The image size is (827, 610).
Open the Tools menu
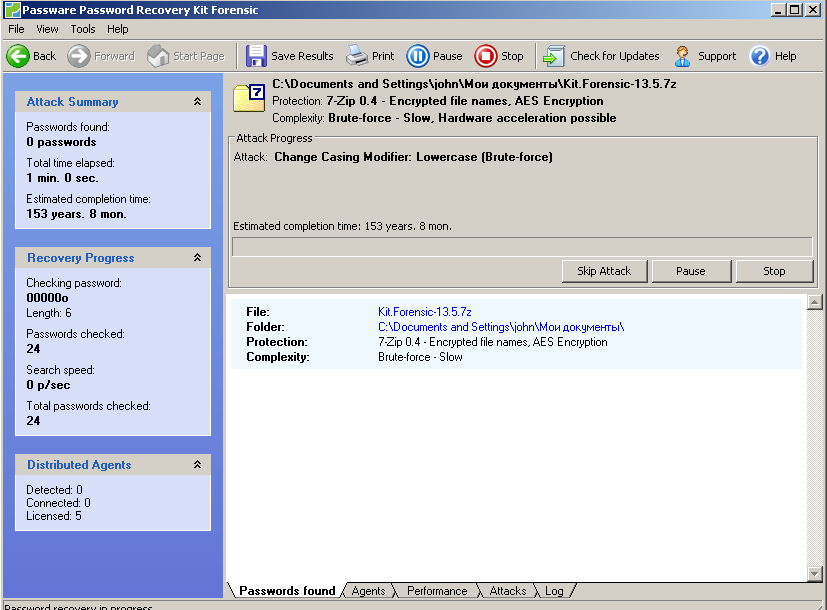pos(83,29)
